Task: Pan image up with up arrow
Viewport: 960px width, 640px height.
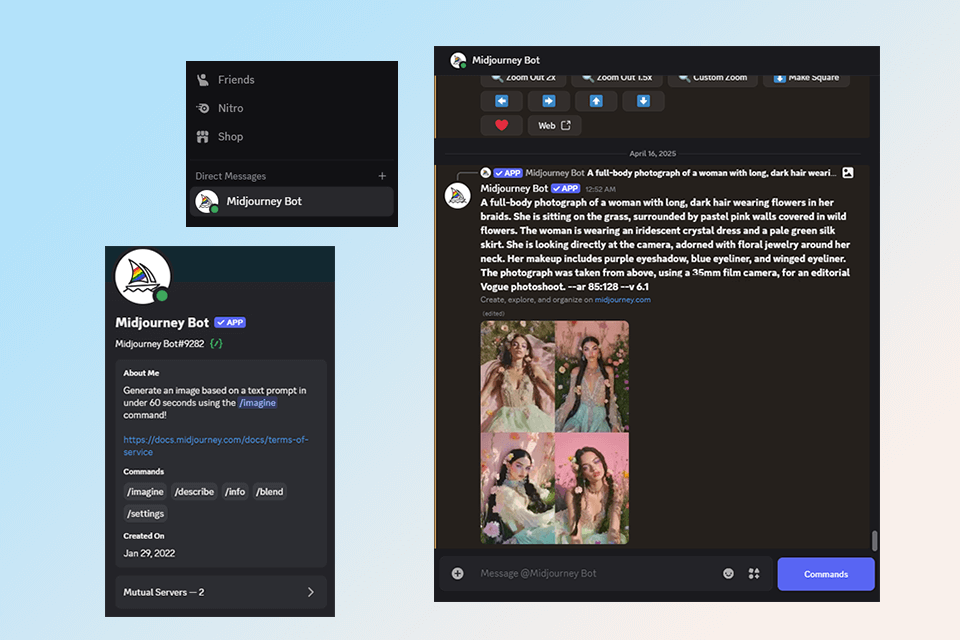Action: [596, 101]
